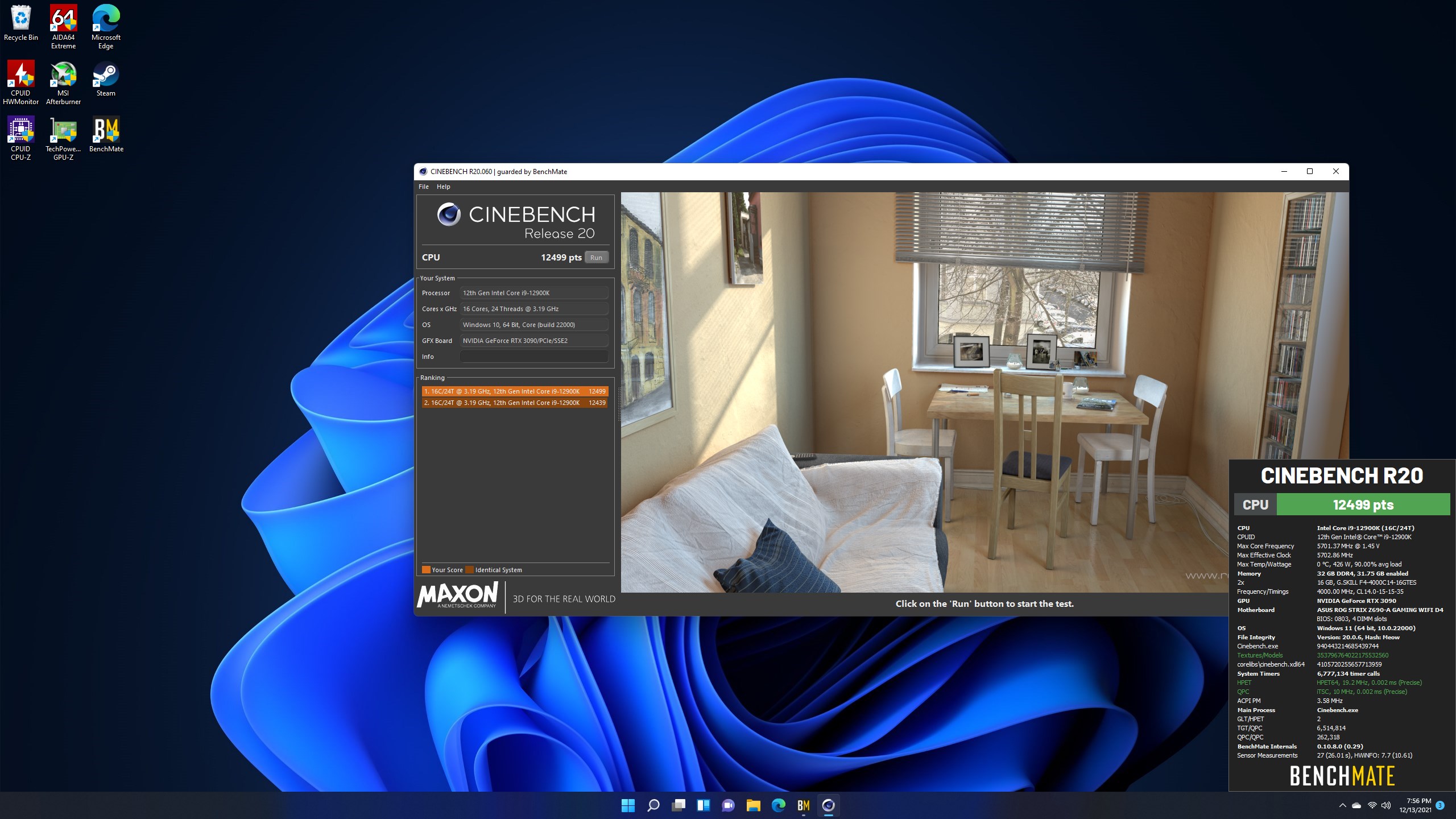1456x819 pixels.
Task: Click the ASUS ROG STRIX Z690-A motherboard text
Action: pos(1380,610)
